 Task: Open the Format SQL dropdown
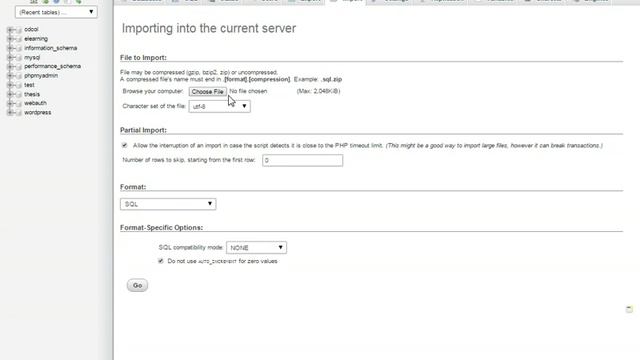[168, 204]
